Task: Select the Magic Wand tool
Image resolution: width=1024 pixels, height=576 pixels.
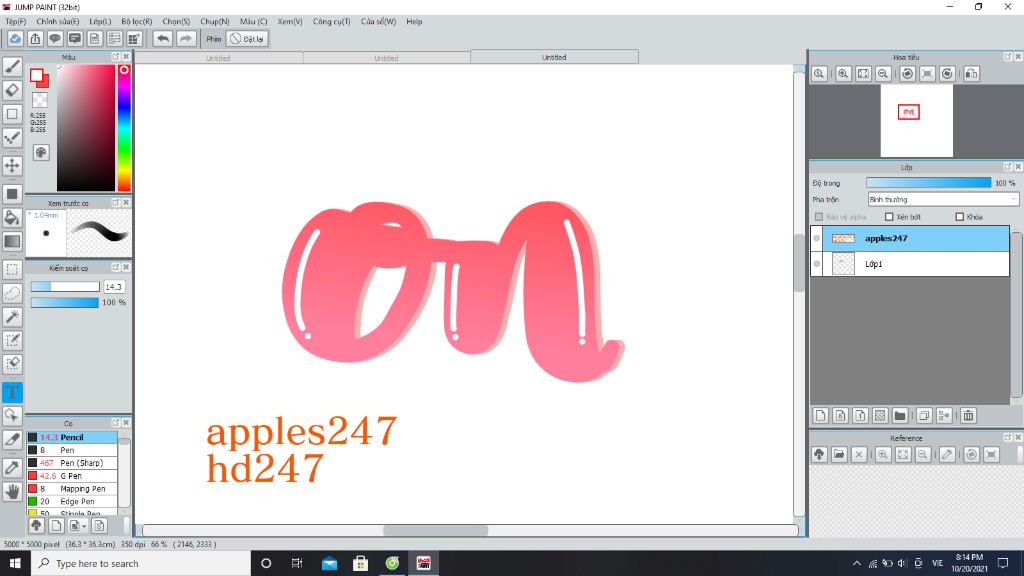Action: pyautogui.click(x=12, y=317)
